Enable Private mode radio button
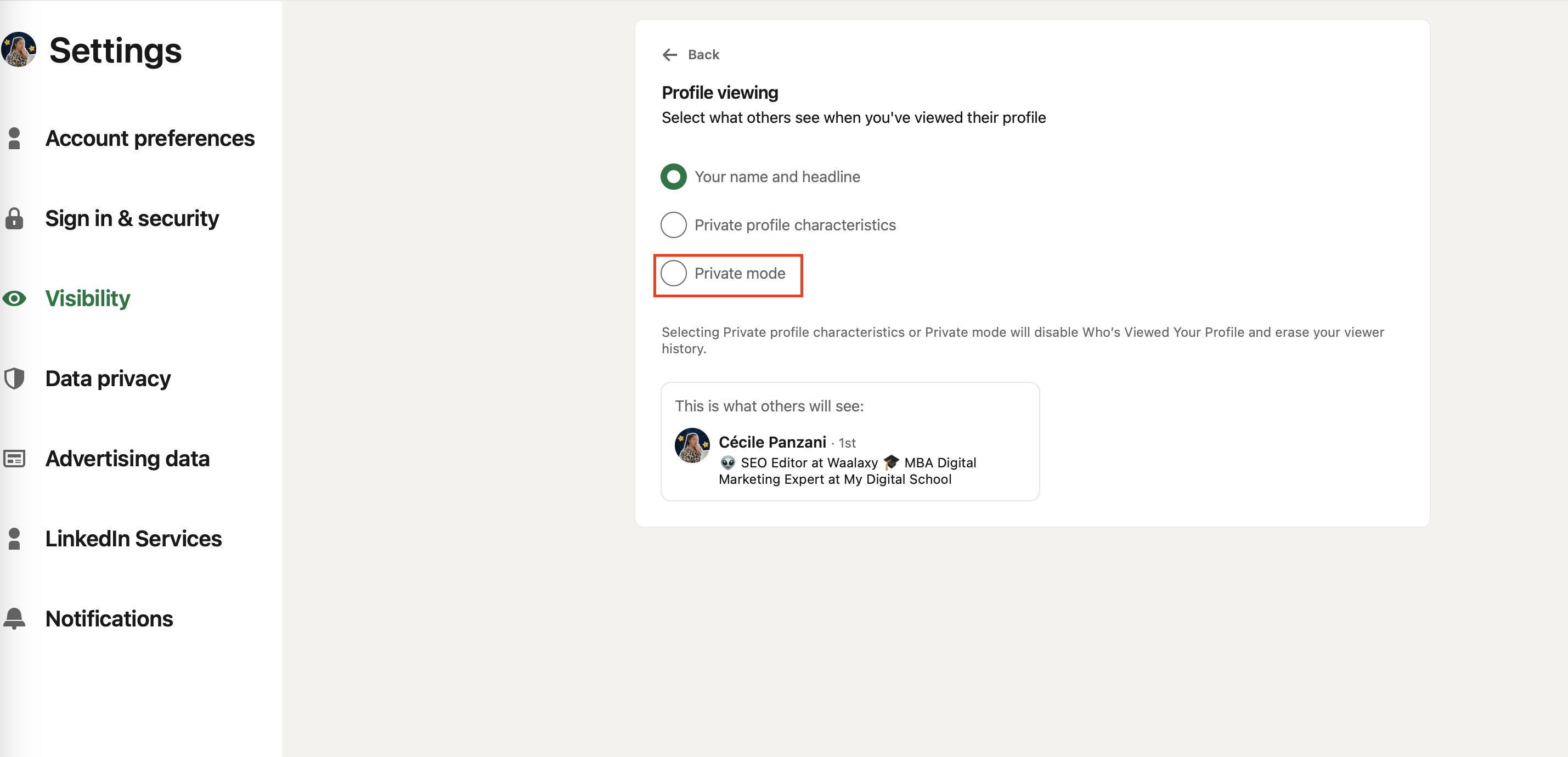The width and height of the screenshot is (1568, 757). coord(673,273)
